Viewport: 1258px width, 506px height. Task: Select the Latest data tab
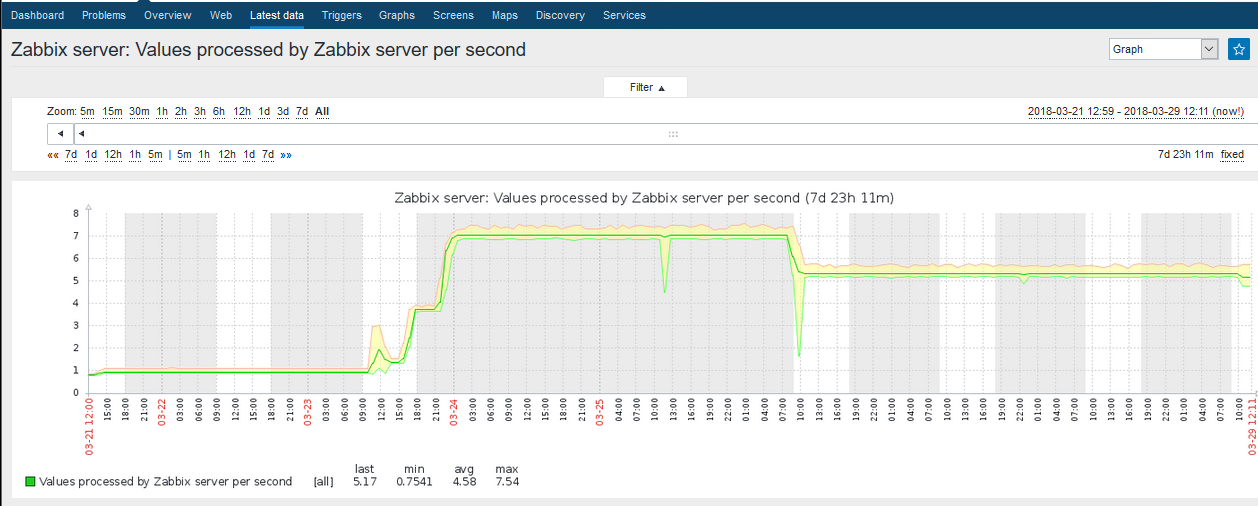point(277,15)
